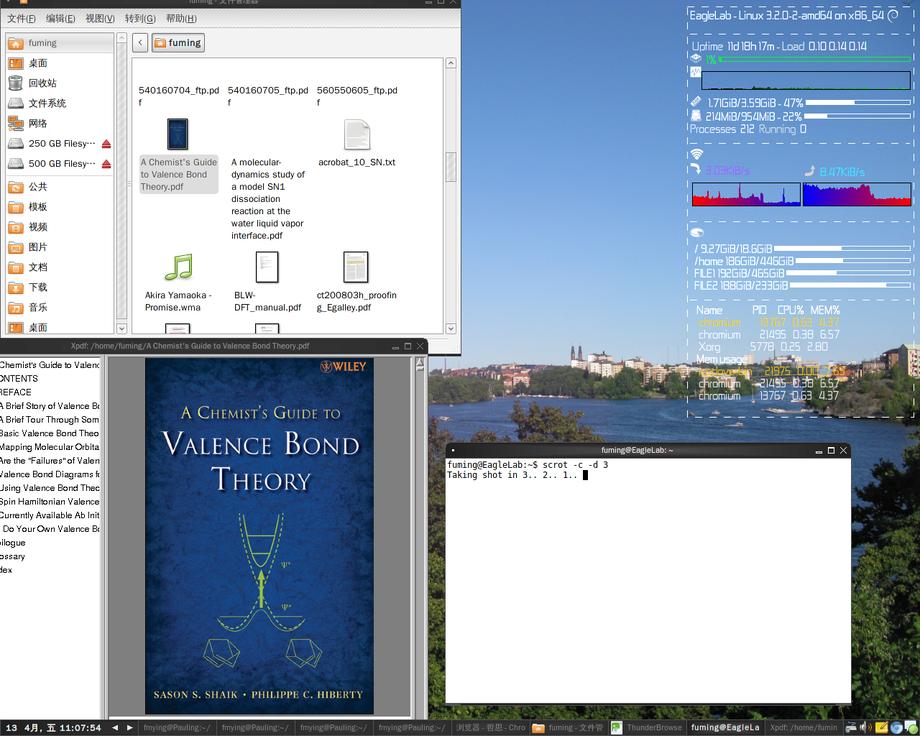920x736 pixels.
Task: Click the file pane scrollbar thumb
Action: [x=451, y=167]
